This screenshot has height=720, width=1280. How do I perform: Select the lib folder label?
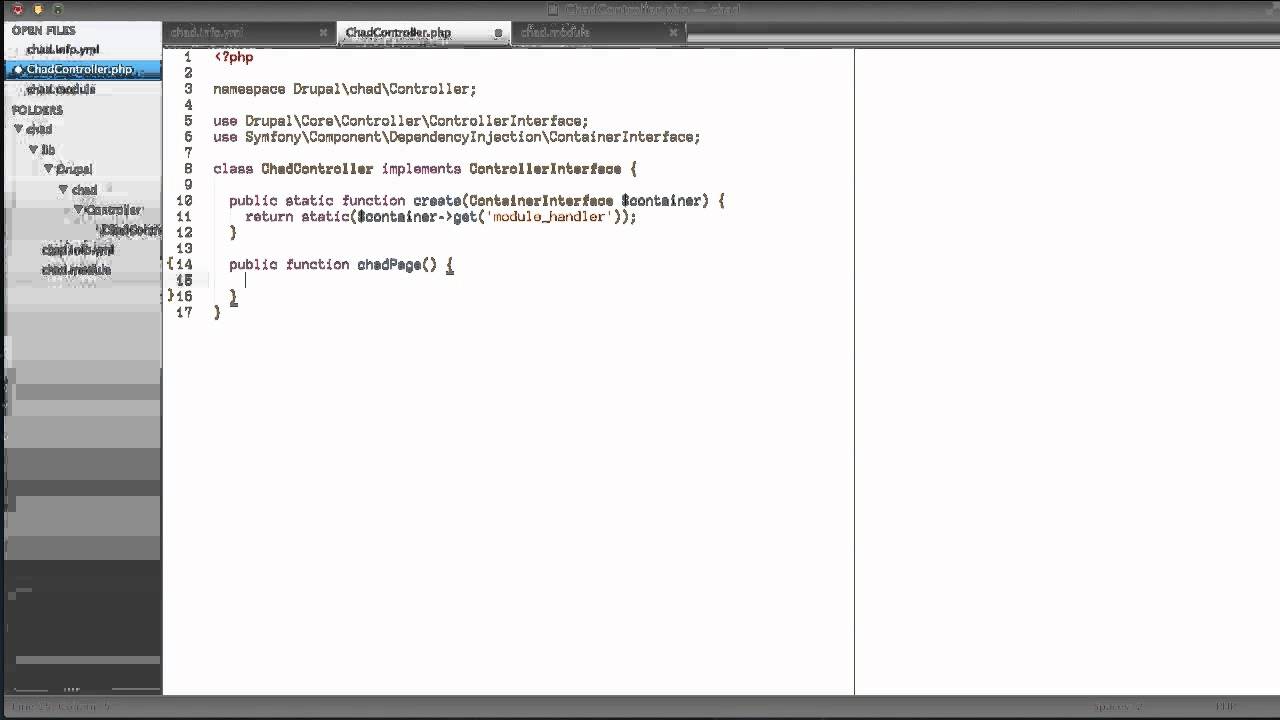pos(48,149)
